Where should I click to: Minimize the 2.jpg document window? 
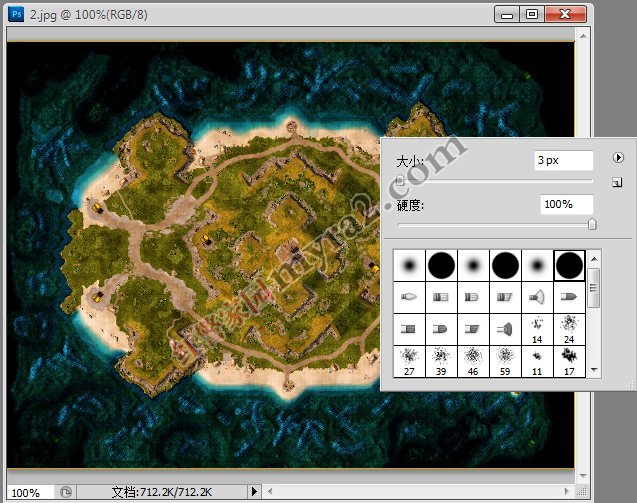[507, 15]
